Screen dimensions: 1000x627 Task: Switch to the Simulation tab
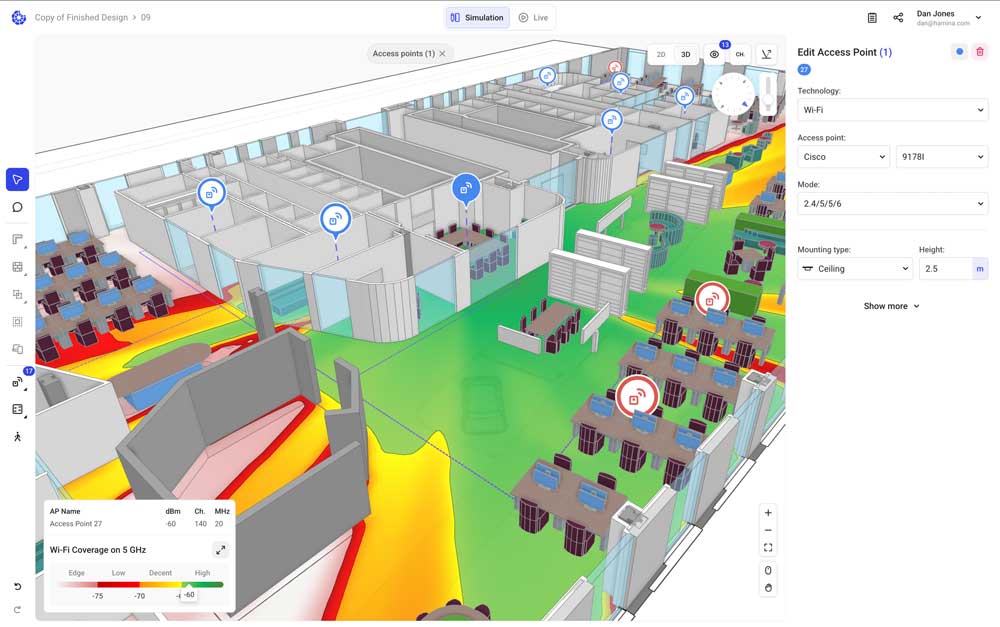coord(477,18)
